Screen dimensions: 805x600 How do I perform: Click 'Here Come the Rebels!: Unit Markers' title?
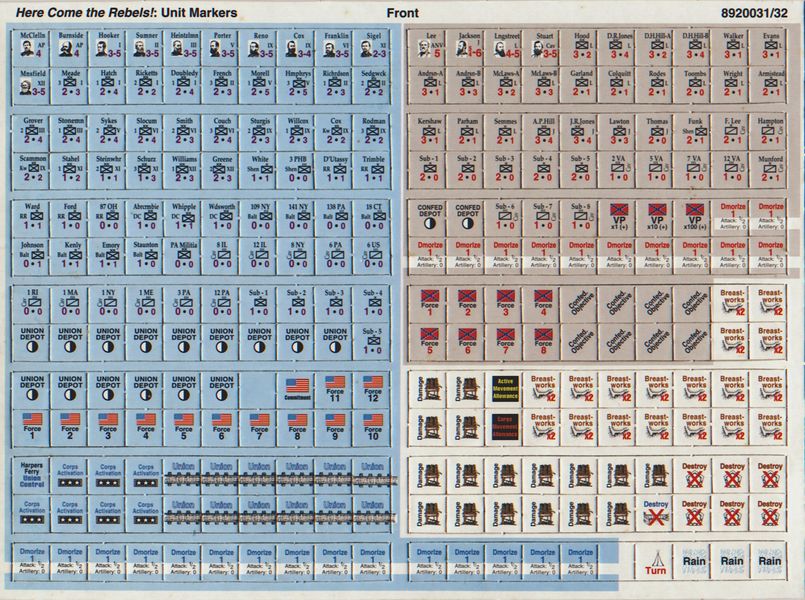coord(126,13)
